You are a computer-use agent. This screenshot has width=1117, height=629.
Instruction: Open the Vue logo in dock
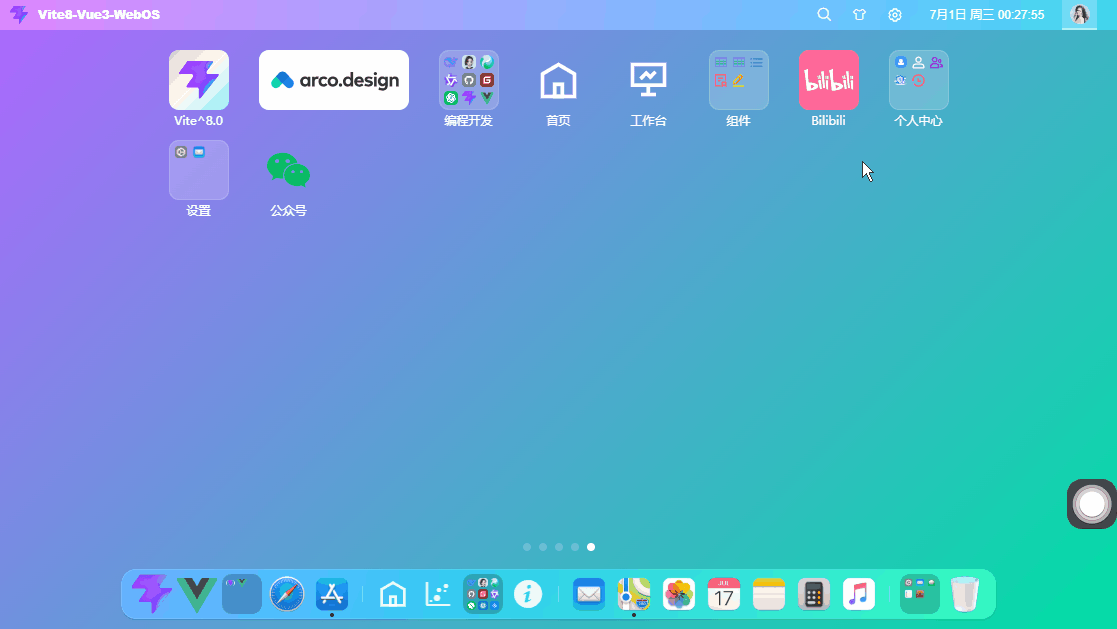197,593
